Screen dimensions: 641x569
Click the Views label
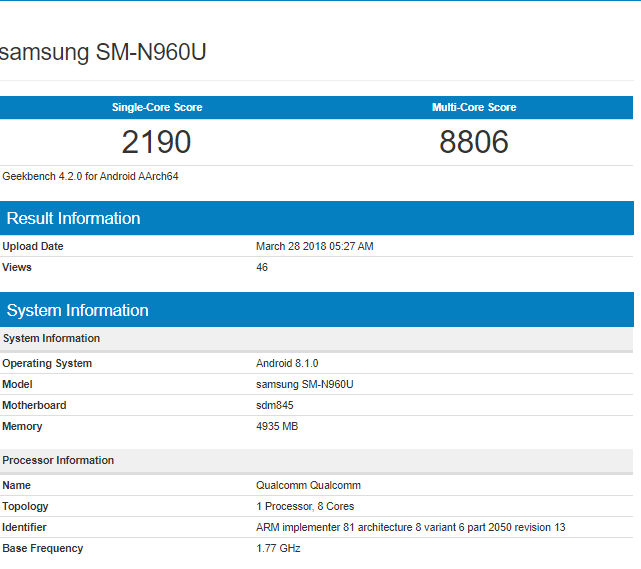(17, 267)
